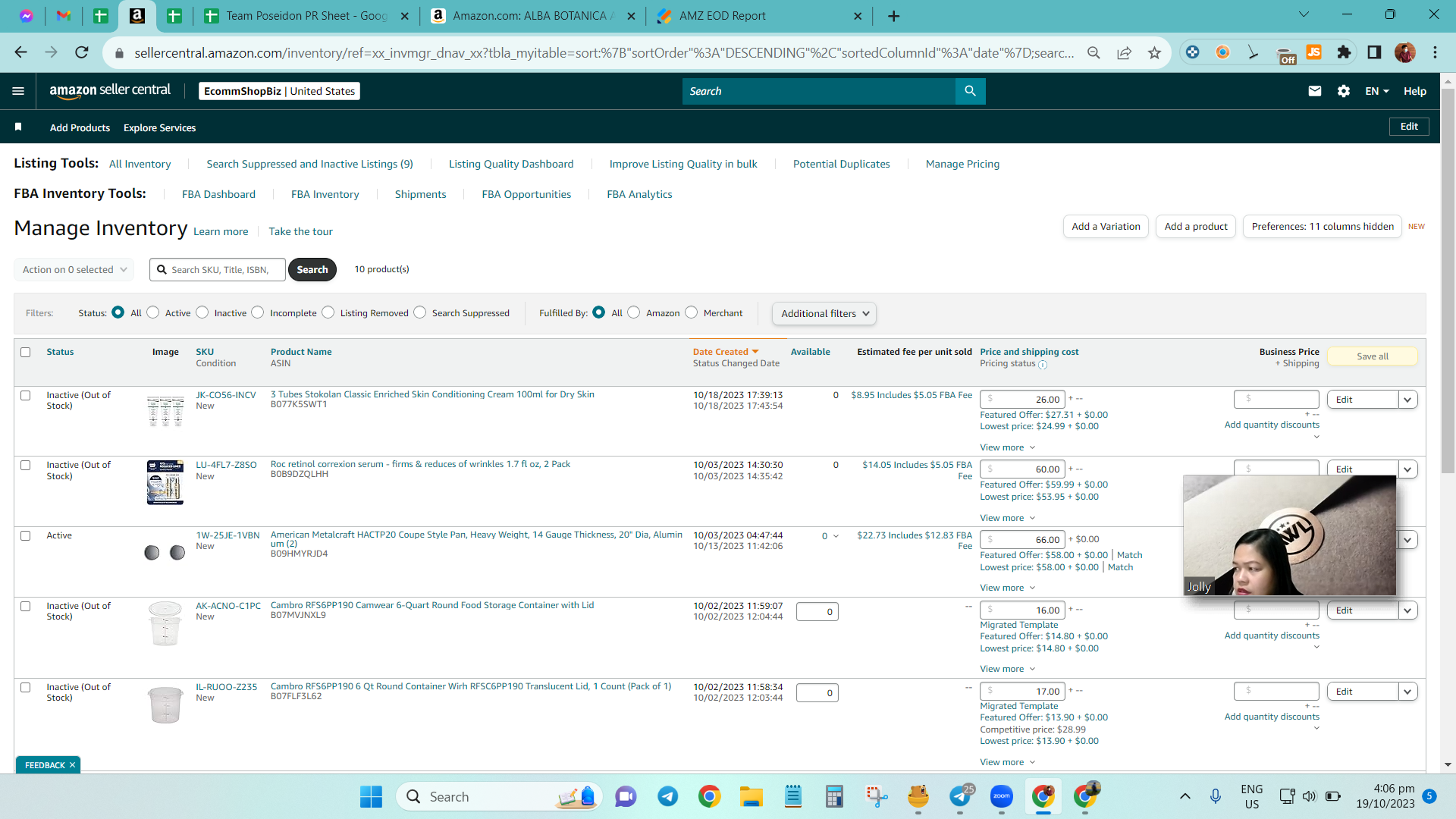Switch to the AMZ EOD Report tab

[759, 16]
